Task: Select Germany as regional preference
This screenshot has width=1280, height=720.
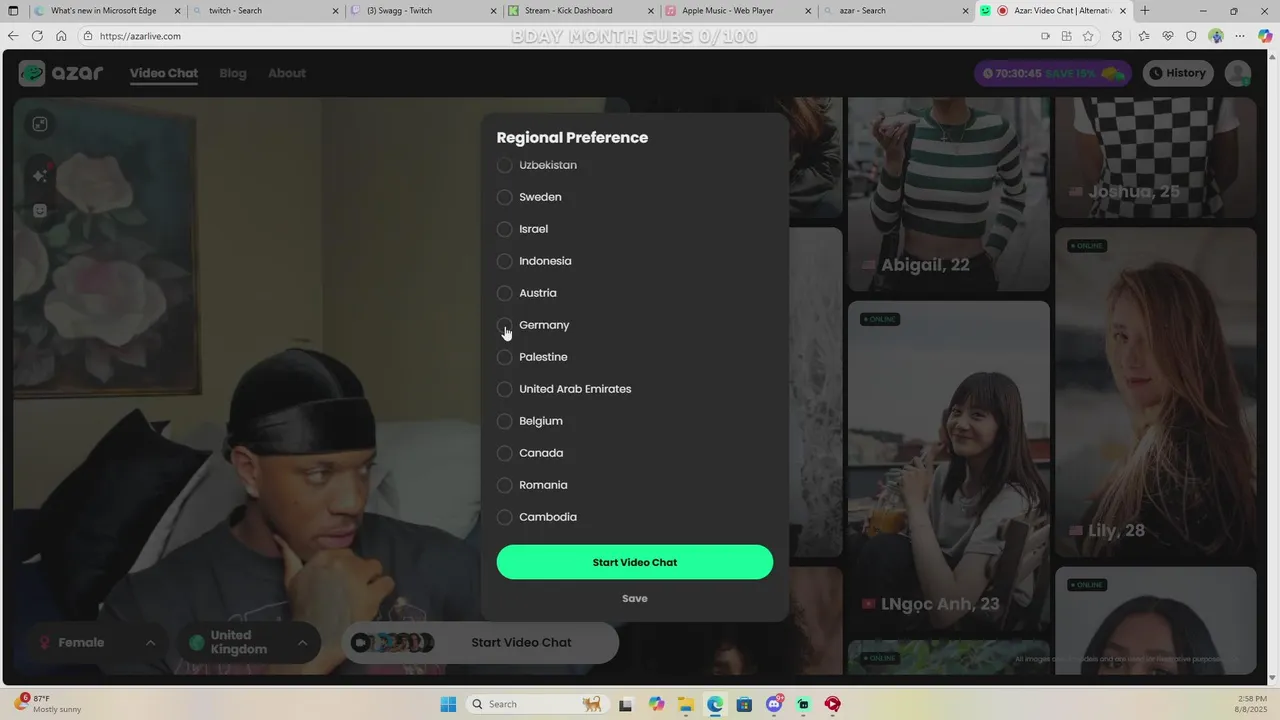Action: 505,325
